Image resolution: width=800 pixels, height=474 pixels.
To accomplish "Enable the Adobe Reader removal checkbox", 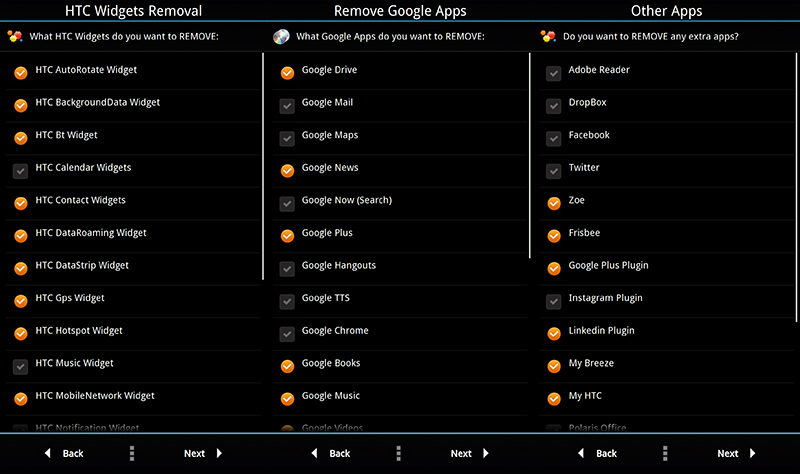I will [x=553, y=72].
